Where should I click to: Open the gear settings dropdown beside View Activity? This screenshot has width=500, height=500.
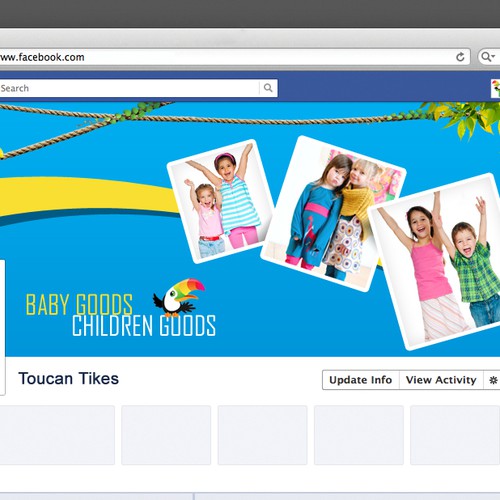(493, 380)
